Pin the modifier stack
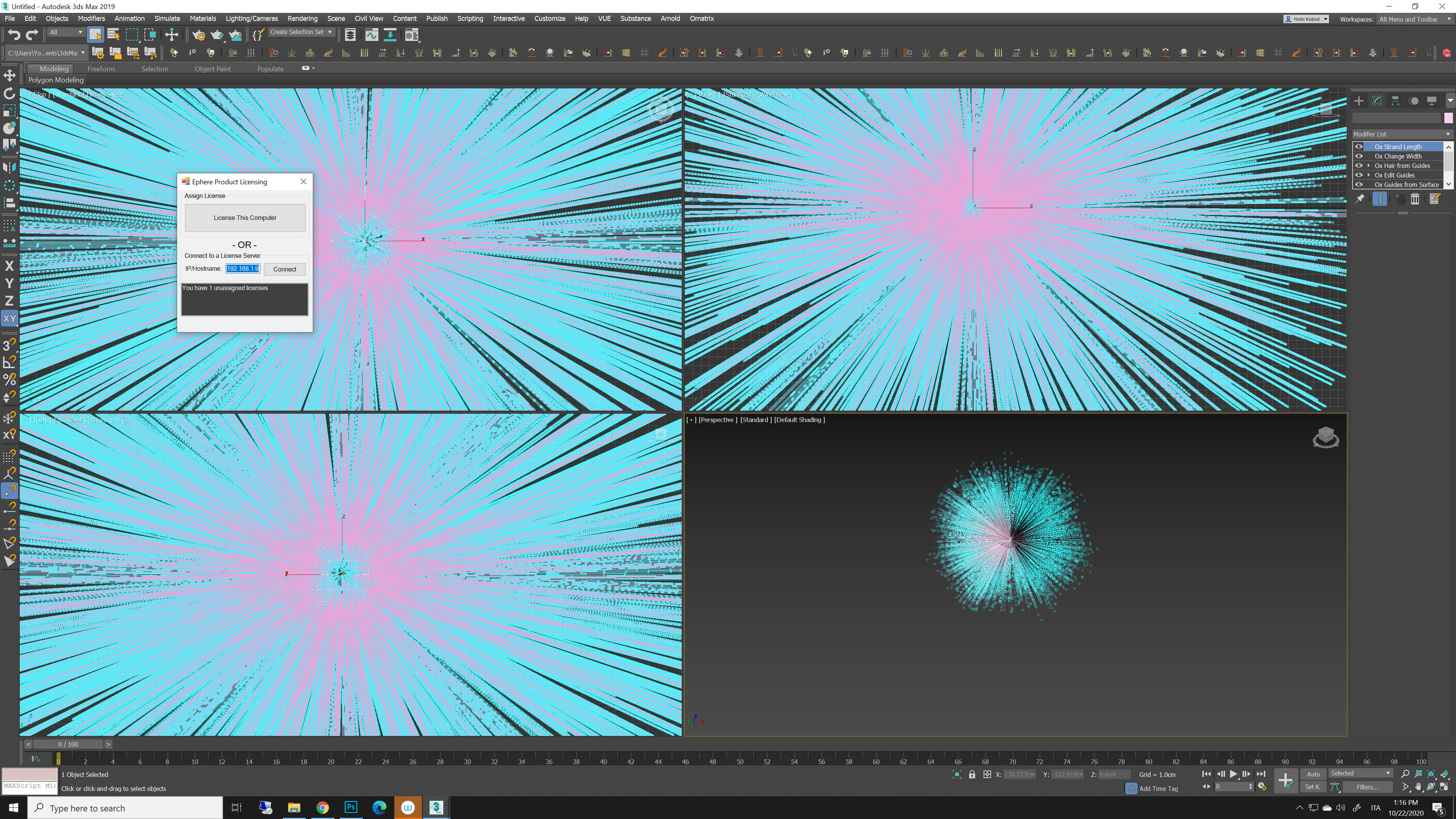This screenshot has width=1456, height=819. tap(1360, 199)
